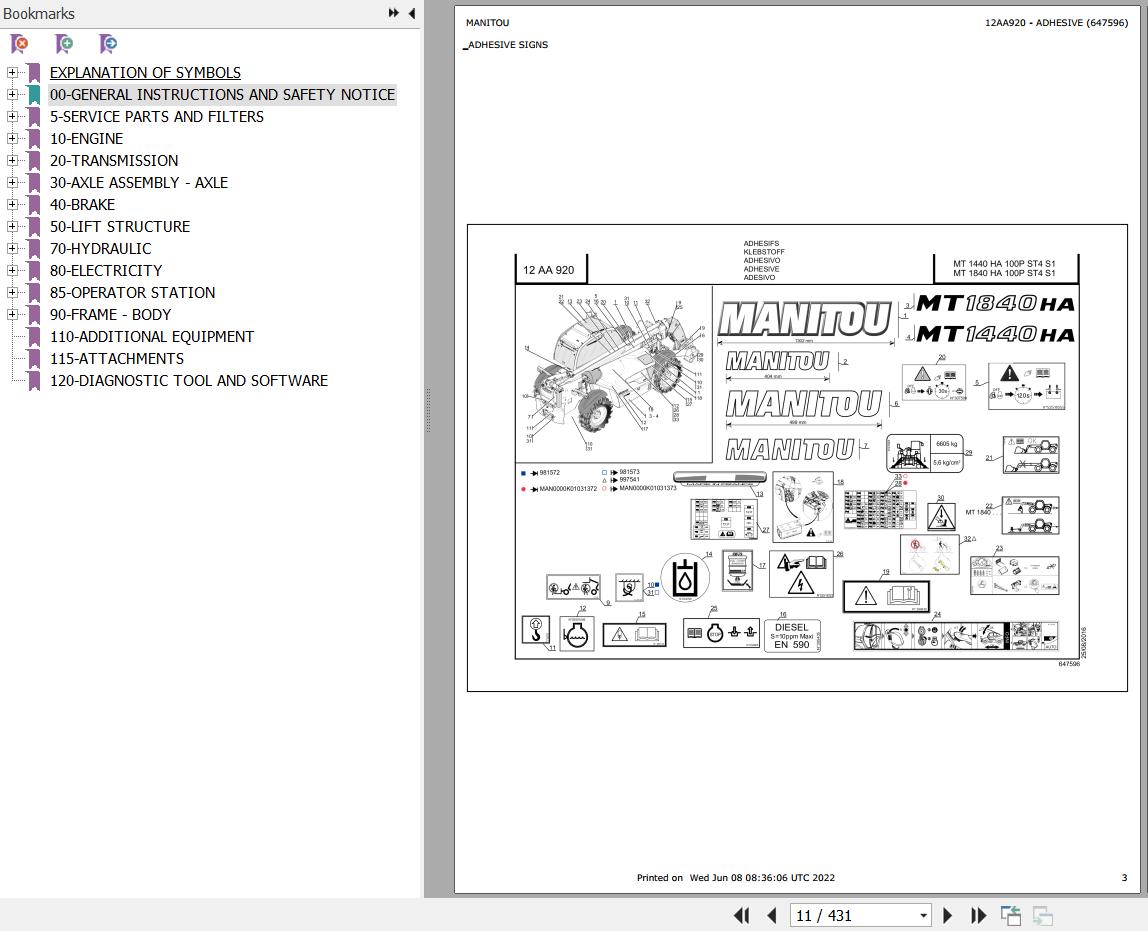Viewport: 1148px width, 931px height.
Task: Open 5-SERVICE PARTS AND FILTERS bookmark
Action: [157, 116]
